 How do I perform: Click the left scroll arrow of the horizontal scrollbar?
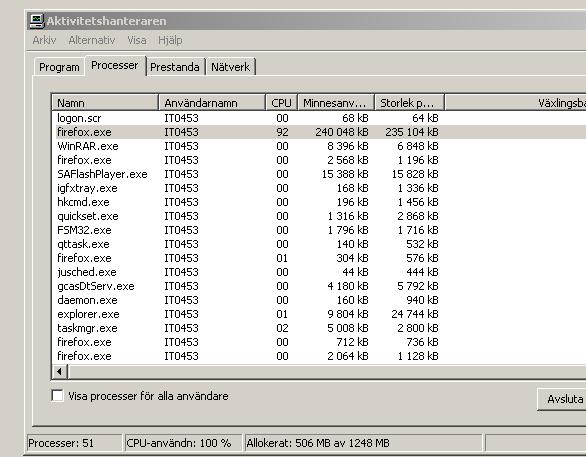coord(59,371)
